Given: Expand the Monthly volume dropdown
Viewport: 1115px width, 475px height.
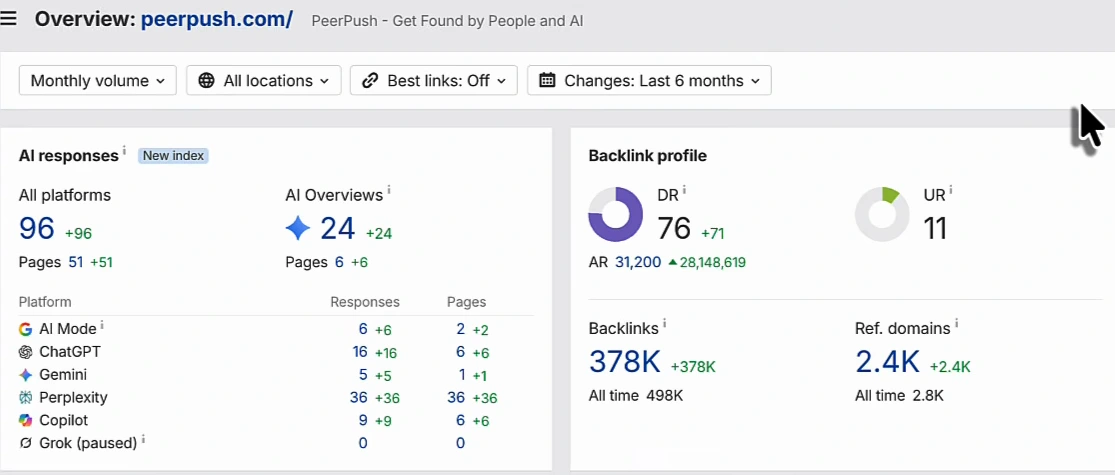Looking at the screenshot, I should click(97, 80).
